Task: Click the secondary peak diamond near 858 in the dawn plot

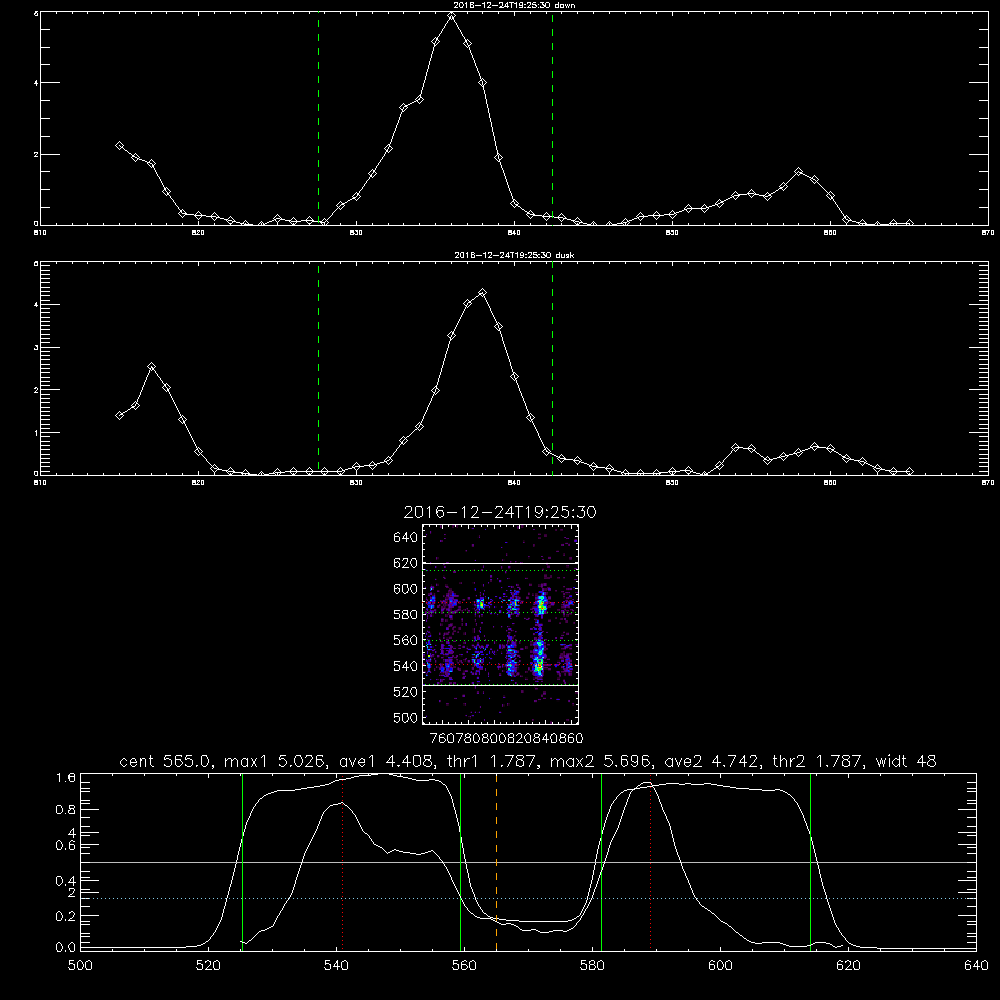Action: 798,172
